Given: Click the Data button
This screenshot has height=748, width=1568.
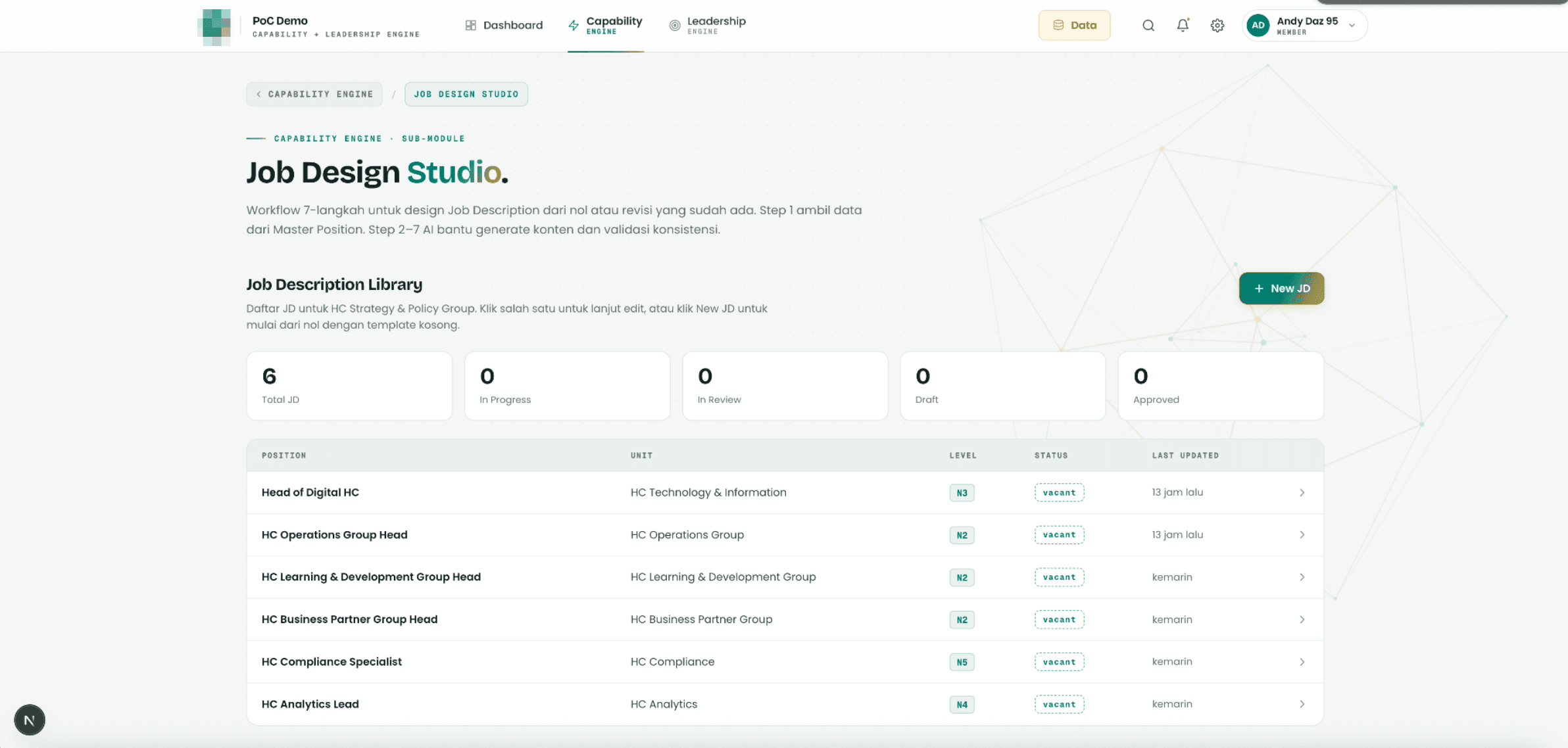Looking at the screenshot, I should tap(1075, 26).
